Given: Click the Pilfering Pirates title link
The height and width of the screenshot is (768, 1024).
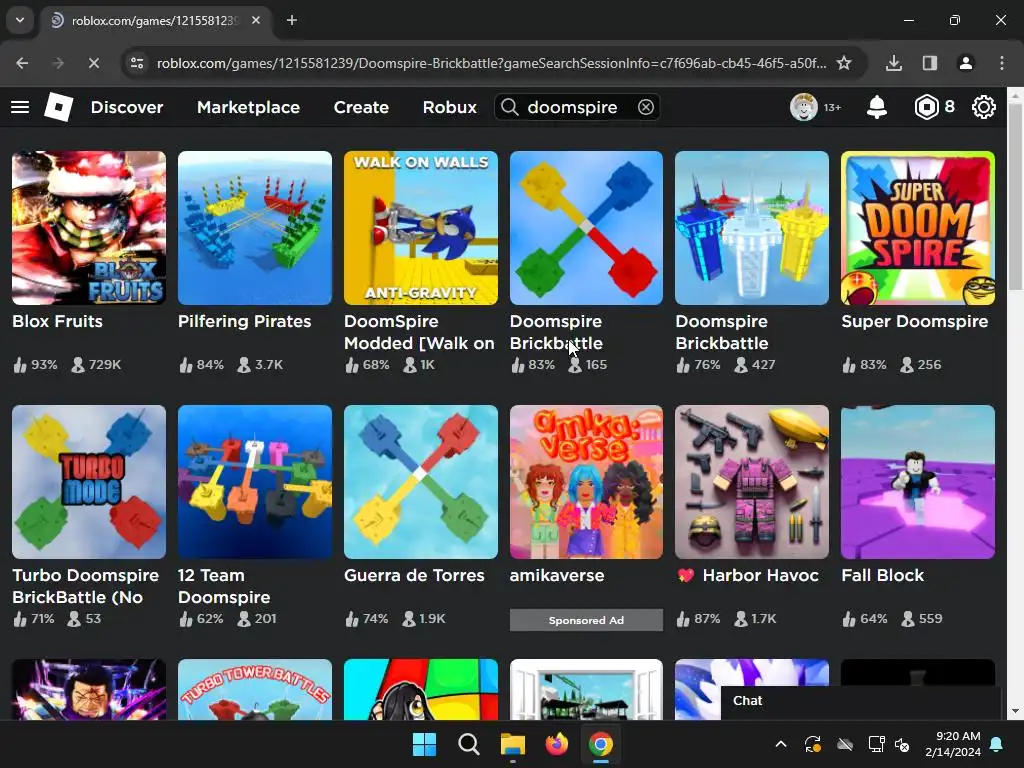Looking at the screenshot, I should (x=244, y=321).
